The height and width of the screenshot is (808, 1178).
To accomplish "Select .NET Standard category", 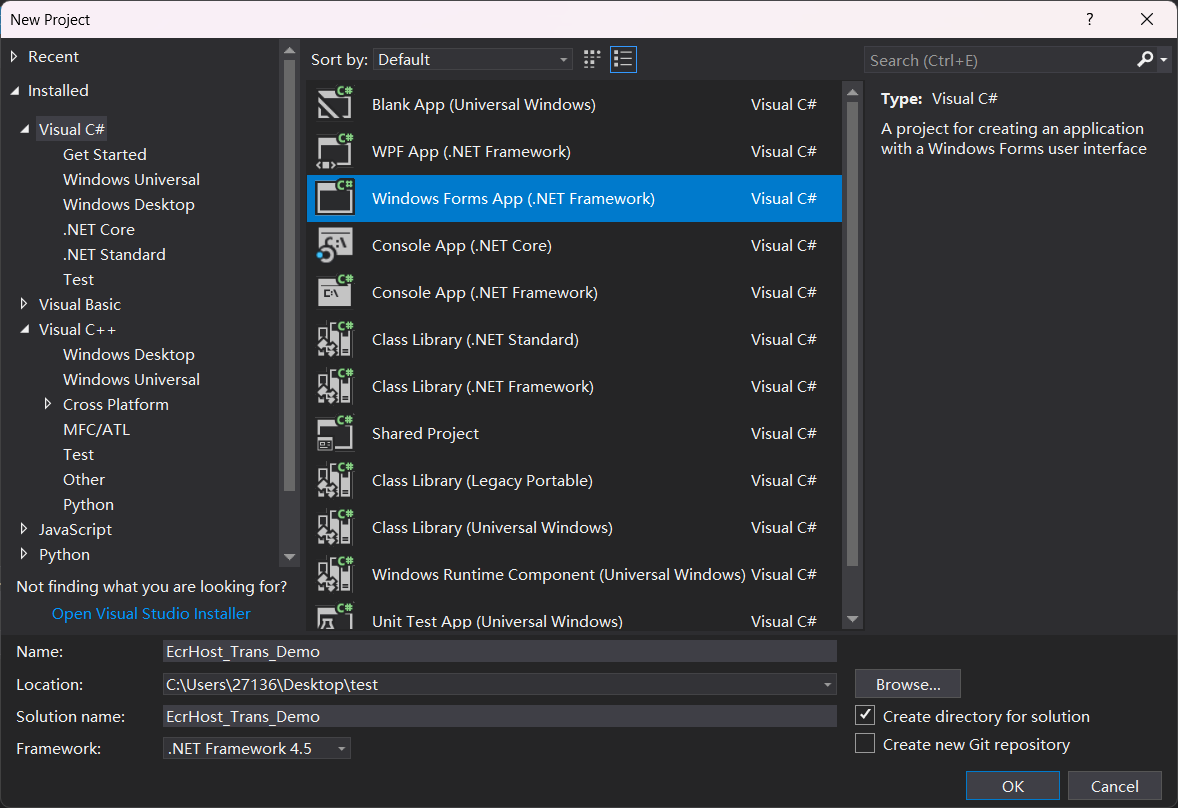I will point(113,254).
